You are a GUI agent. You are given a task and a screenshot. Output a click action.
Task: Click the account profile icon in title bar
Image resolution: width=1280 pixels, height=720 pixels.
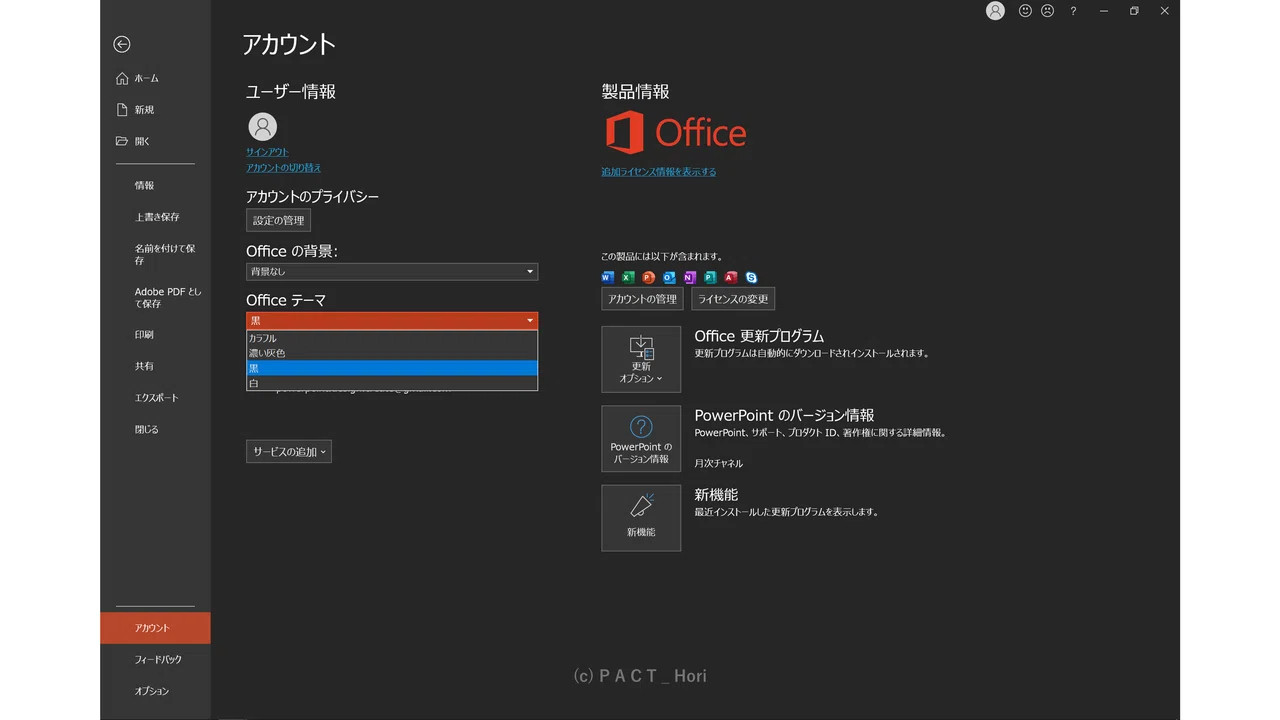tap(995, 11)
